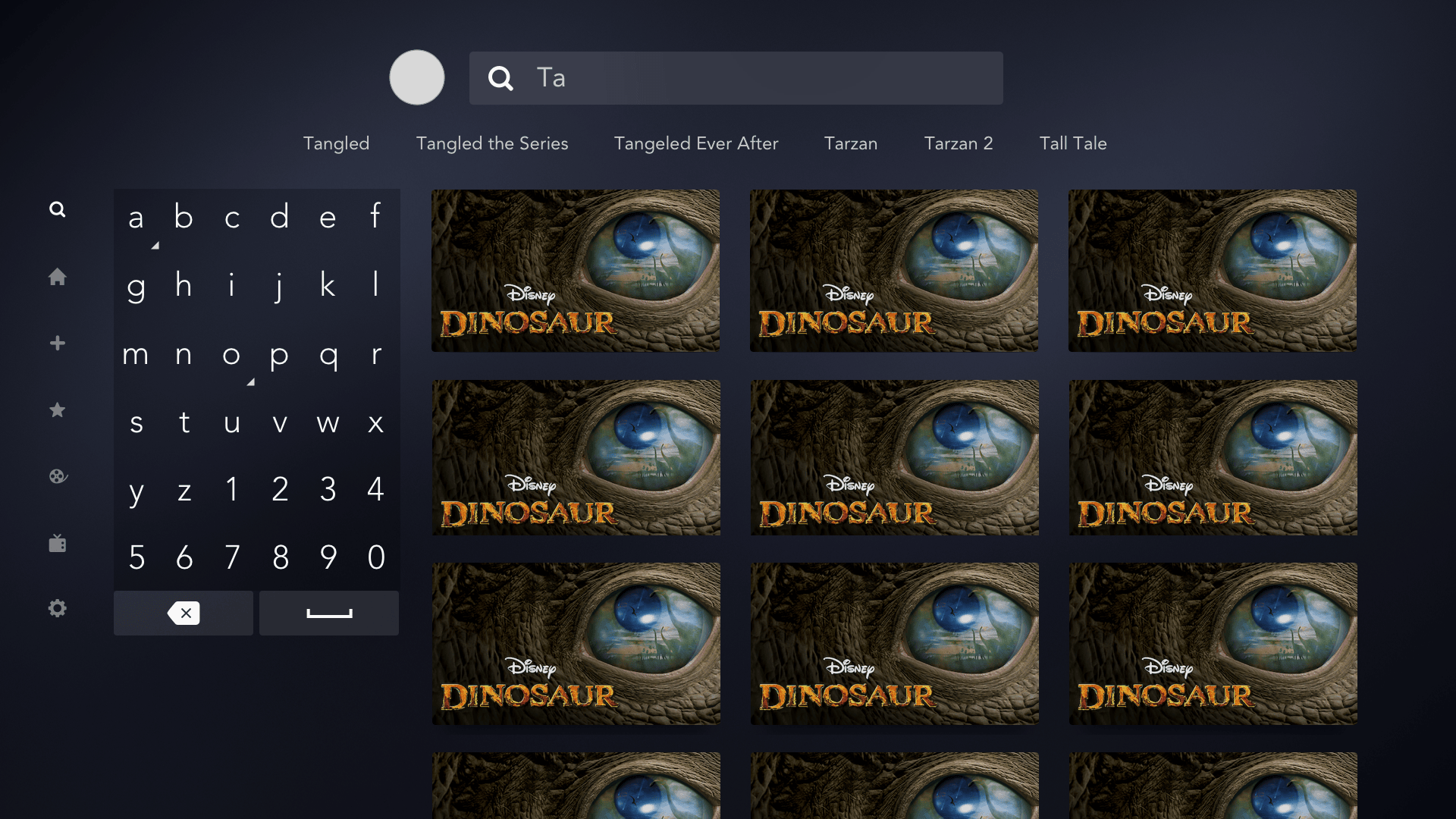Open middle Dinosaur tile in second row

(x=895, y=457)
